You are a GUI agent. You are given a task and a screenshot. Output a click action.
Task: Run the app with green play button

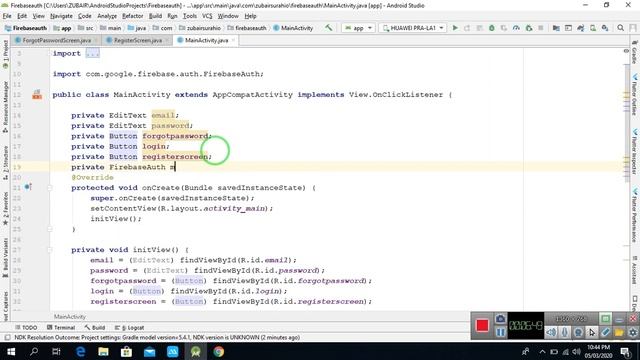[455, 28]
